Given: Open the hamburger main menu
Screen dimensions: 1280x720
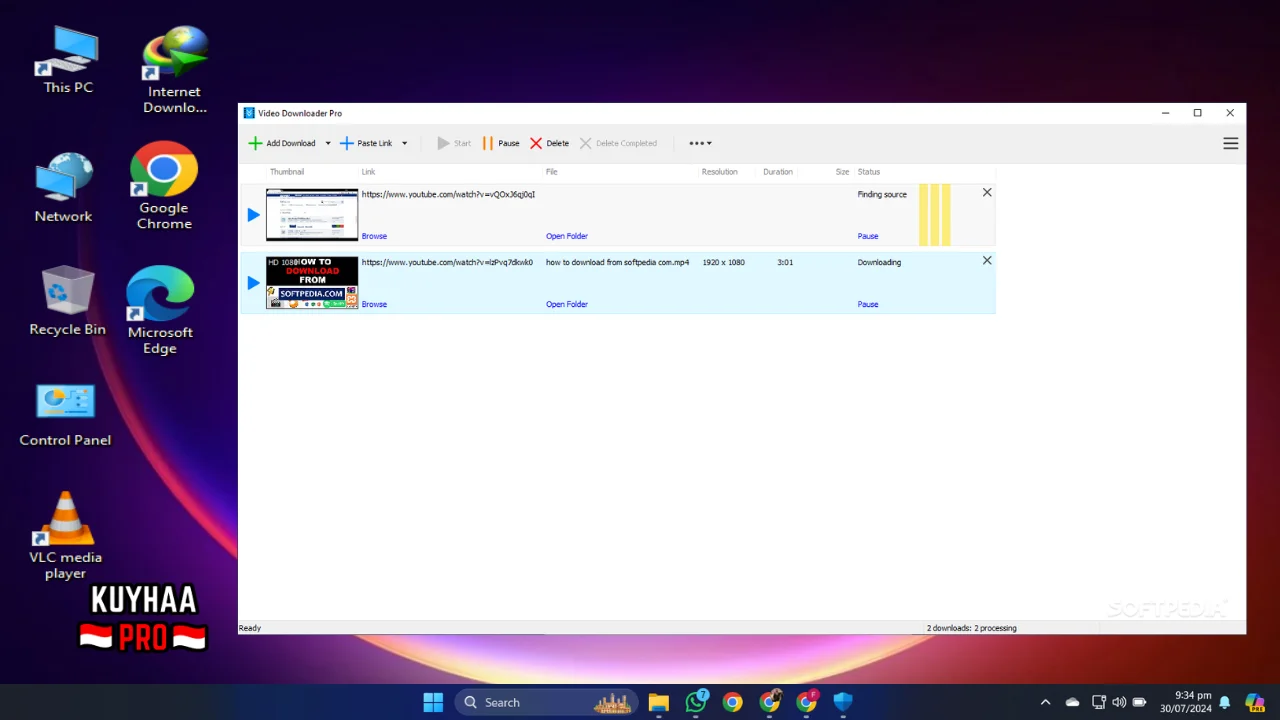Looking at the screenshot, I should pyautogui.click(x=1231, y=143).
